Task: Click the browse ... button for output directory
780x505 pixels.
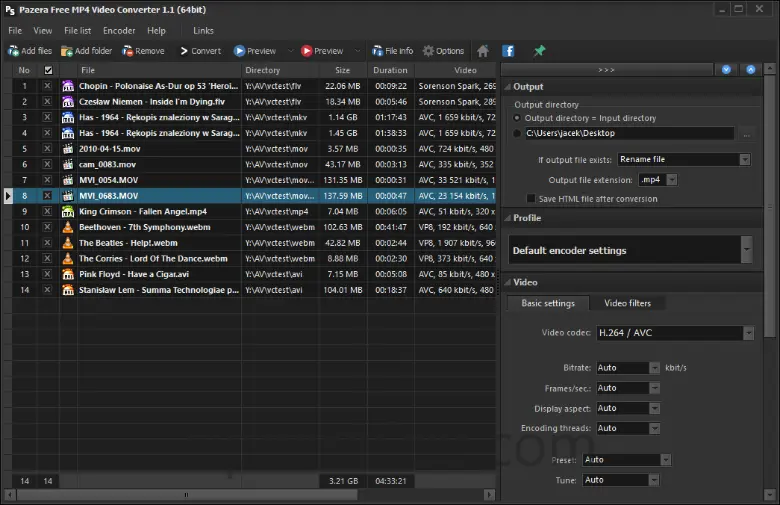Action: click(x=747, y=134)
